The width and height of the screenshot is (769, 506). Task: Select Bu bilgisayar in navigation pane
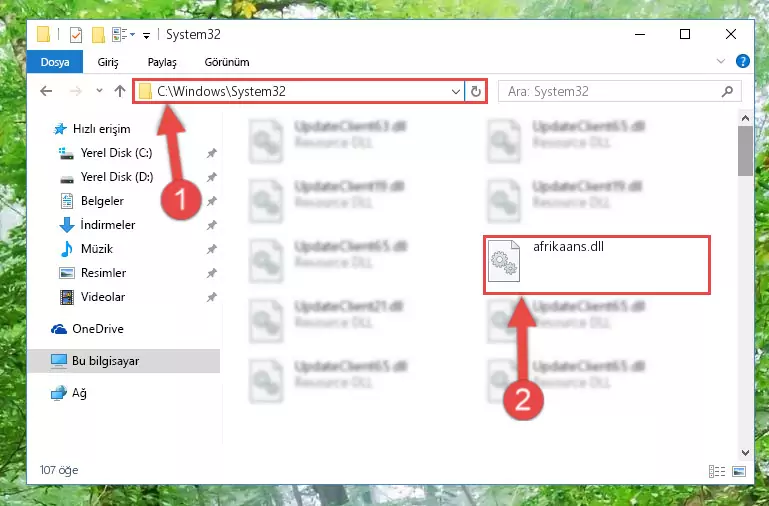[x=124, y=361]
